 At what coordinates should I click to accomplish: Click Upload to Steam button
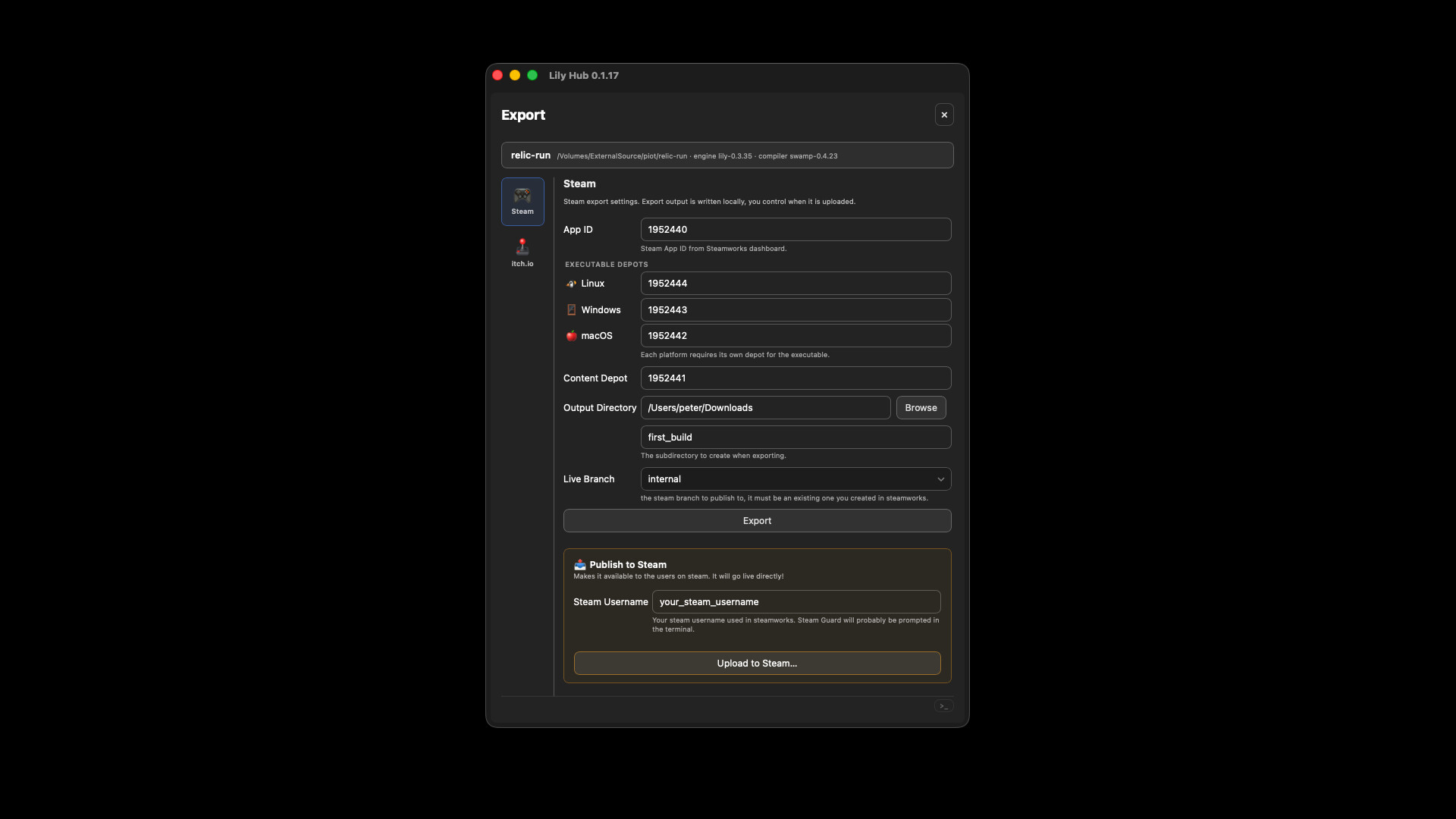[x=757, y=664]
